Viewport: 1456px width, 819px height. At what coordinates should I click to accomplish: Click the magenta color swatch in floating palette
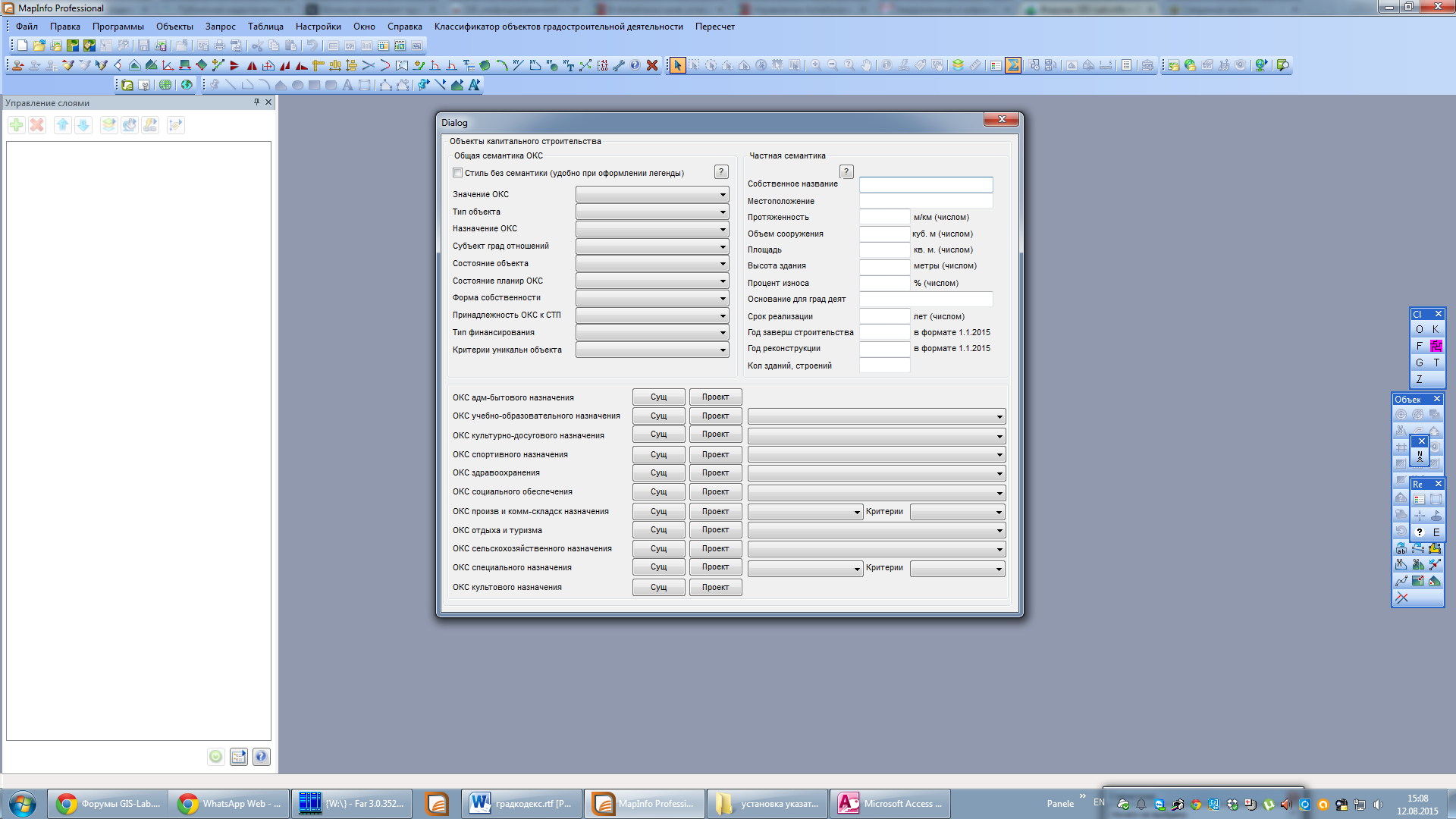coord(1436,346)
